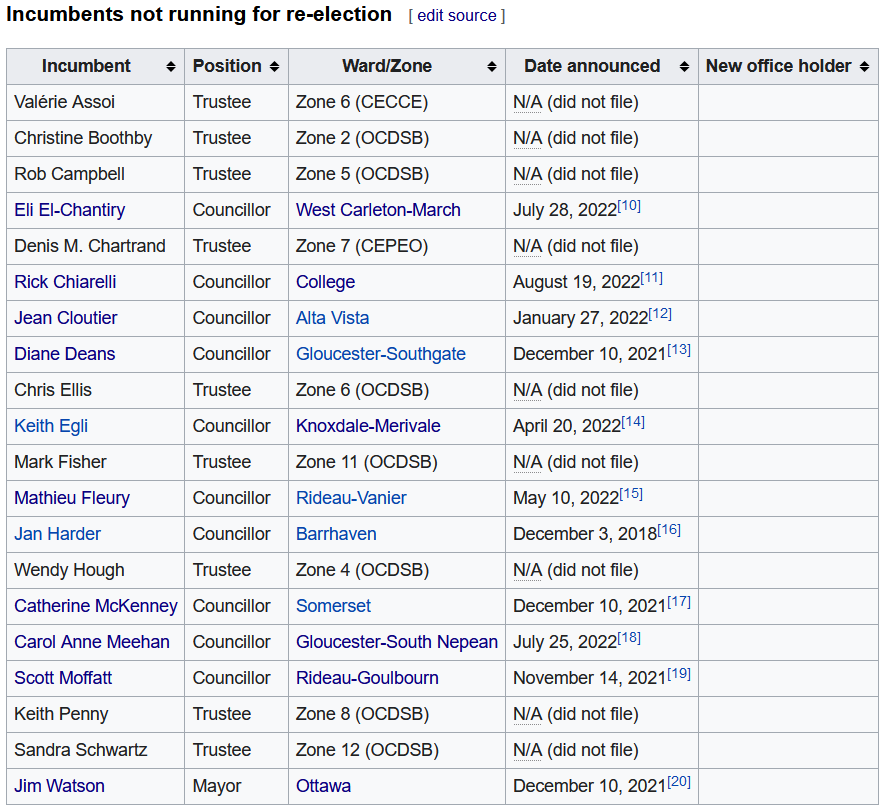
Task: Follow the Gloucester-South Nepean ward link
Action: [x=397, y=642]
